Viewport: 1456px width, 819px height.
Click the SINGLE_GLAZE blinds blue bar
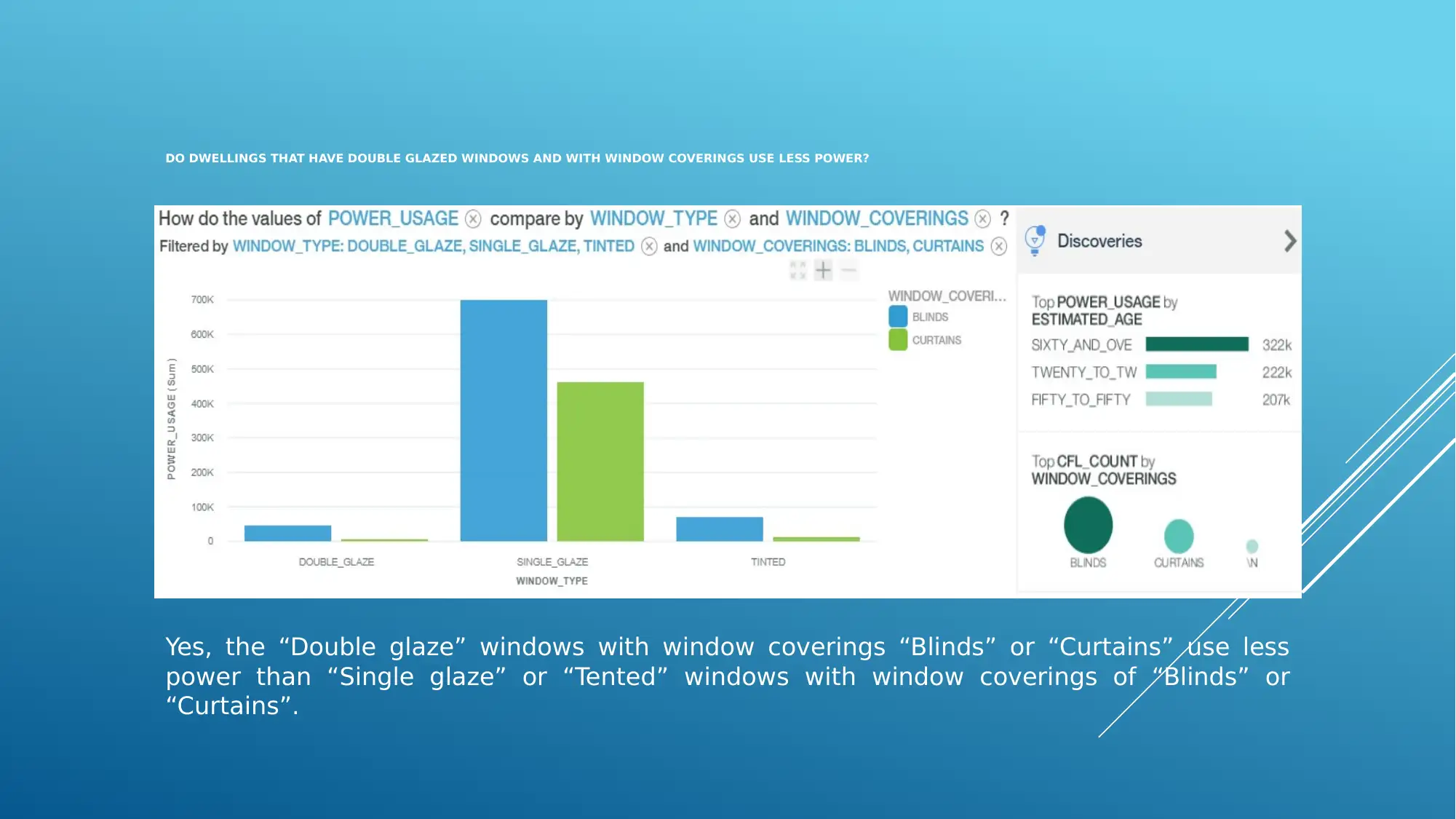pyautogui.click(x=504, y=420)
